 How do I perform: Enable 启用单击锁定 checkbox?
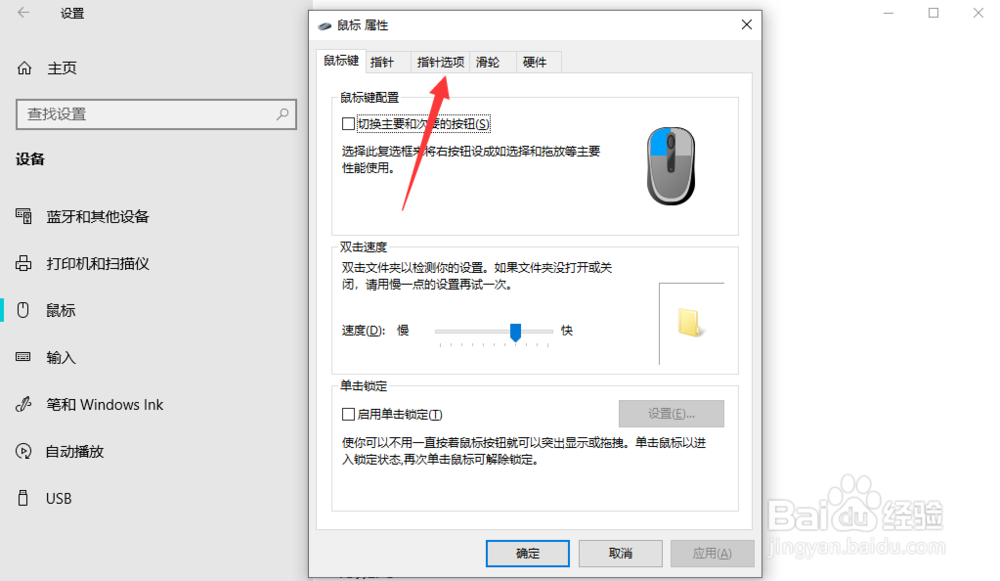[x=348, y=415]
